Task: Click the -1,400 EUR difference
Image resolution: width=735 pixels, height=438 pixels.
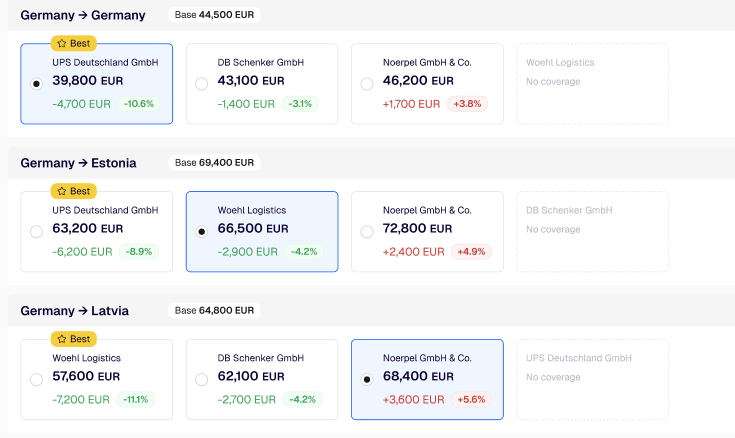Action: pos(246,104)
